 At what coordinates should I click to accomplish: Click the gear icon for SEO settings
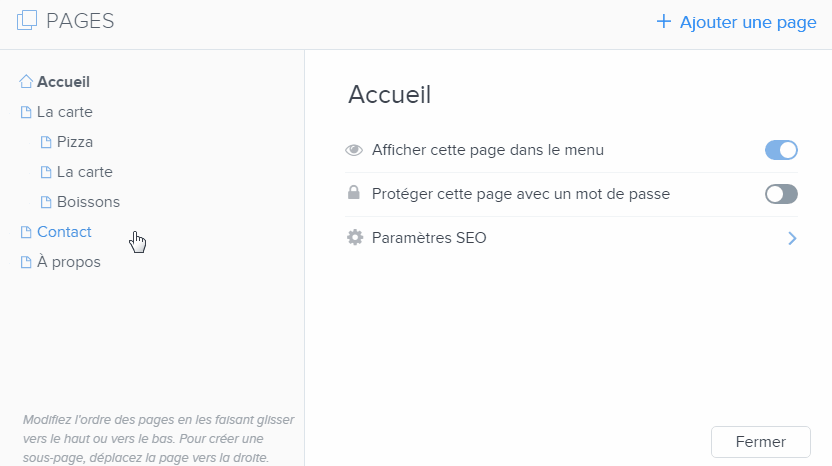(x=354, y=238)
